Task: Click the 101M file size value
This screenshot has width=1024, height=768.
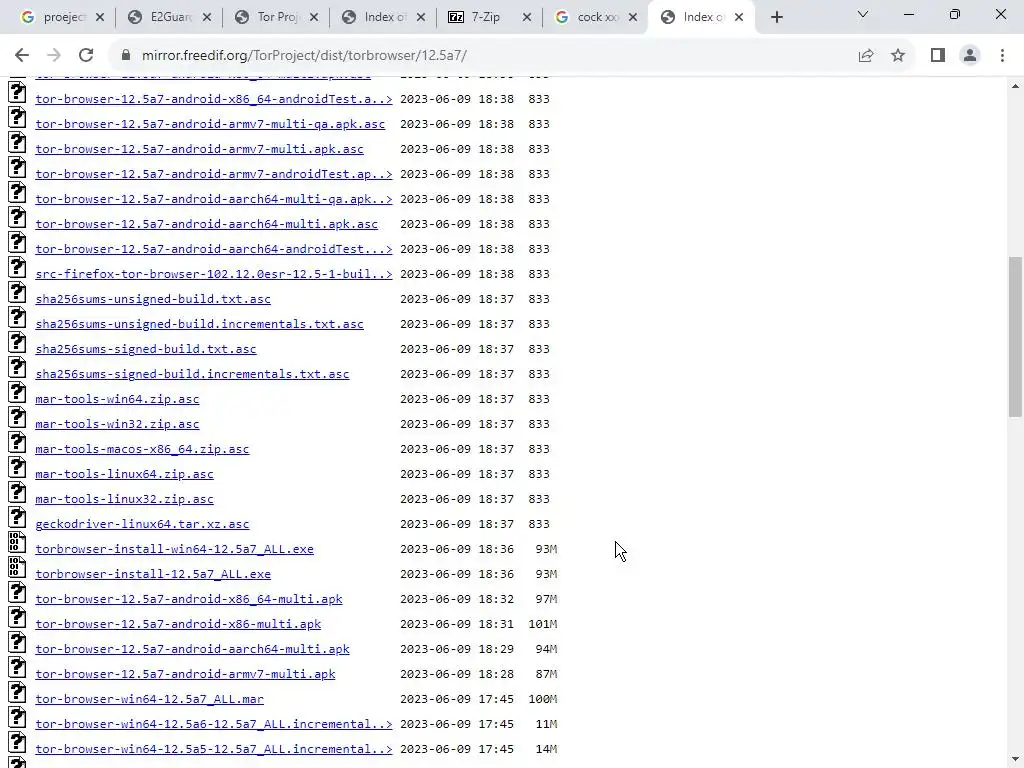Action: [543, 624]
